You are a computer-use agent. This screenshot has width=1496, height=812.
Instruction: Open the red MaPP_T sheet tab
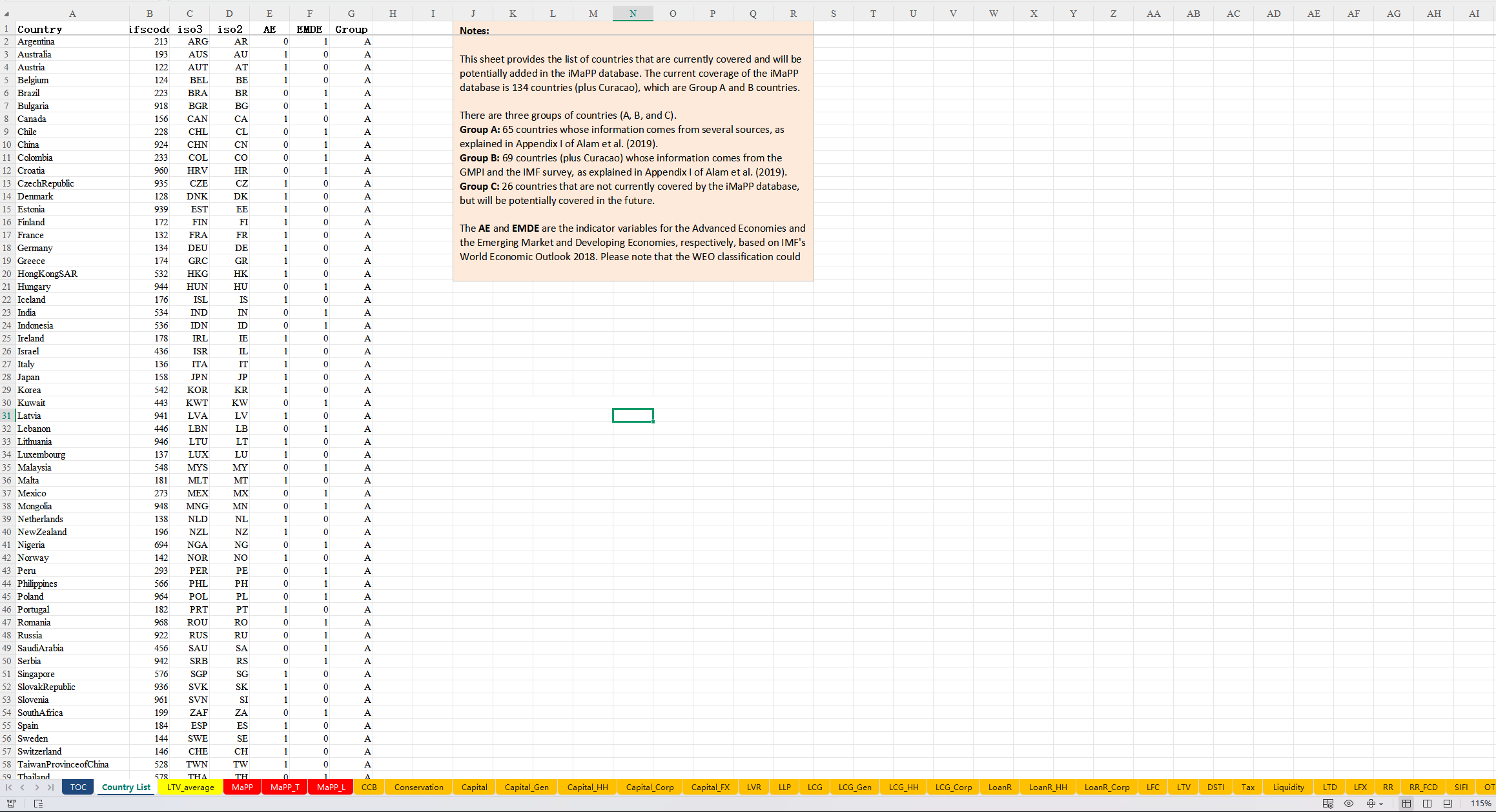point(285,787)
